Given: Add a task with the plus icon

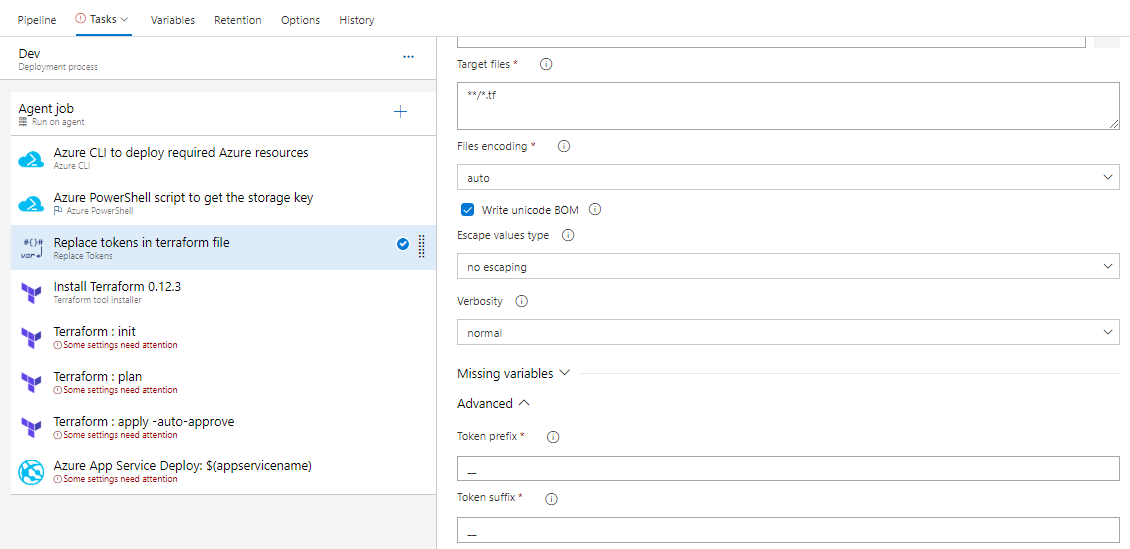Looking at the screenshot, I should point(401,112).
